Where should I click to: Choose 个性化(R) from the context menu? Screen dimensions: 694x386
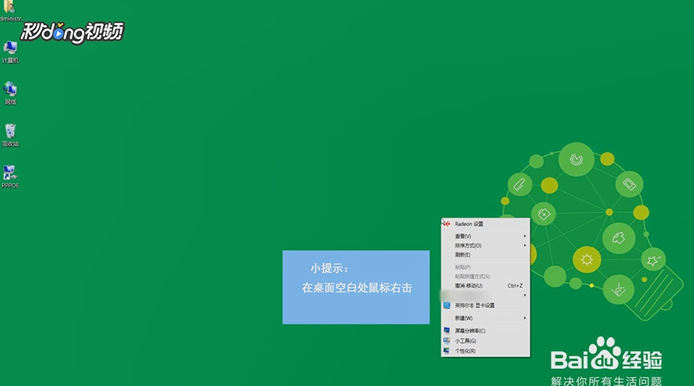486,351
